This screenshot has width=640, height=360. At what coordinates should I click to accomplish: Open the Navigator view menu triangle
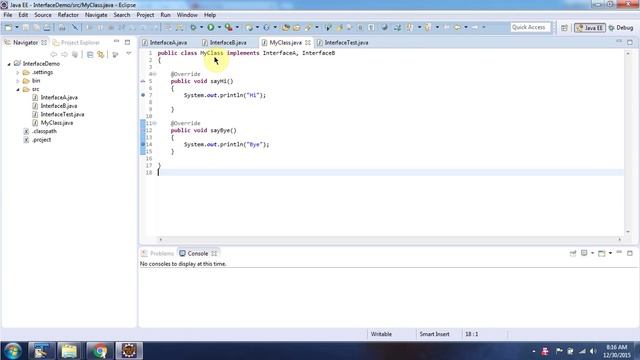129,54
